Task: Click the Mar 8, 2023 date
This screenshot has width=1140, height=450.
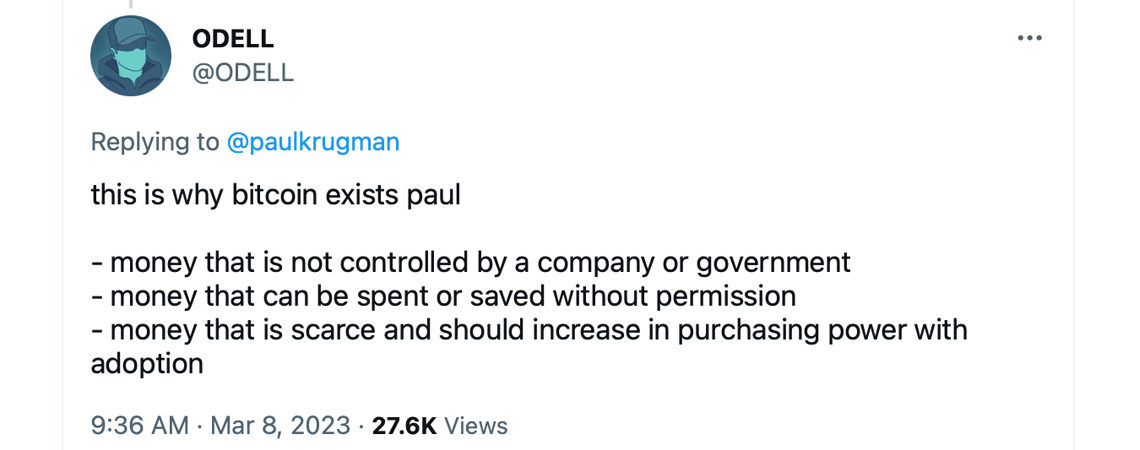Action: coord(278,425)
